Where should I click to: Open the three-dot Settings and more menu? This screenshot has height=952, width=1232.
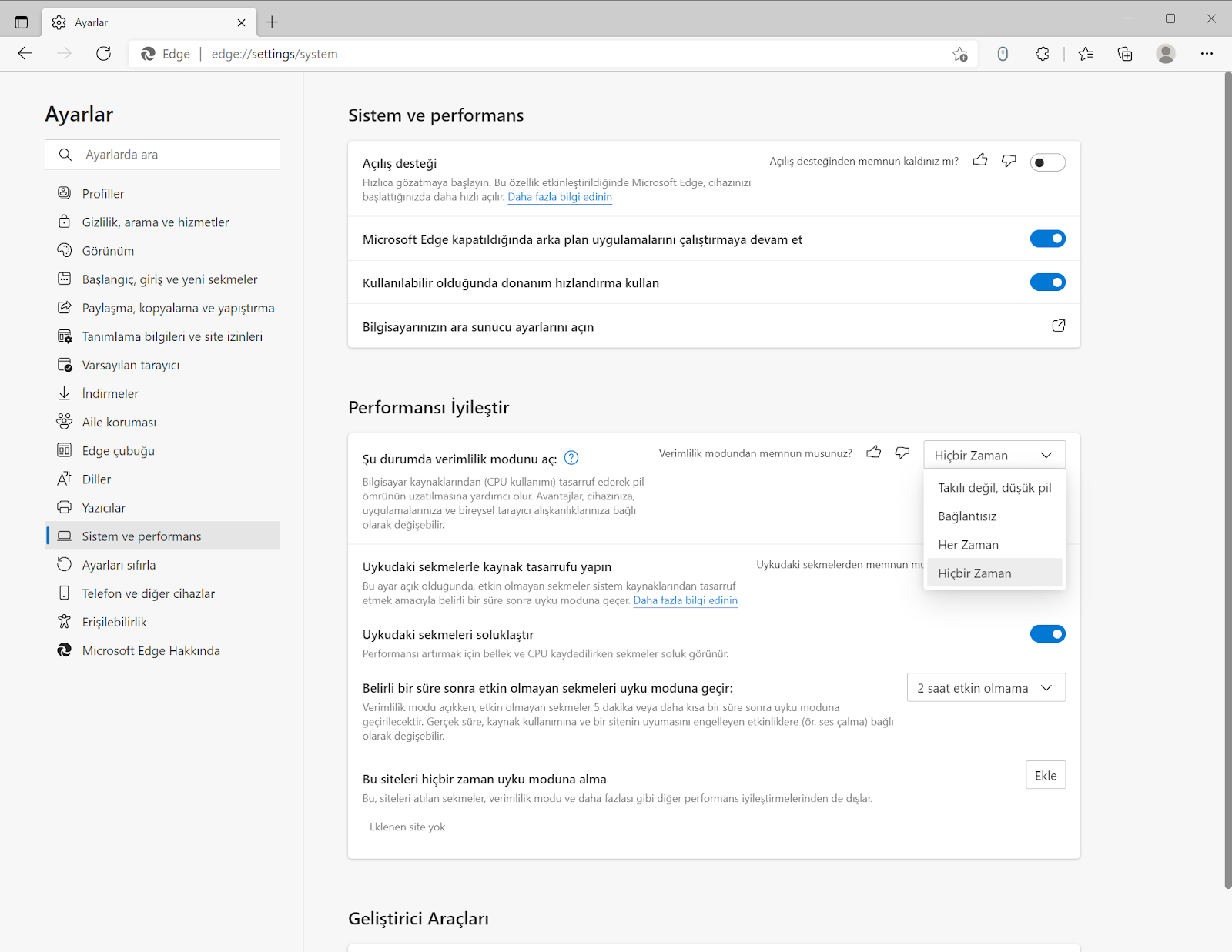pos(1207,54)
